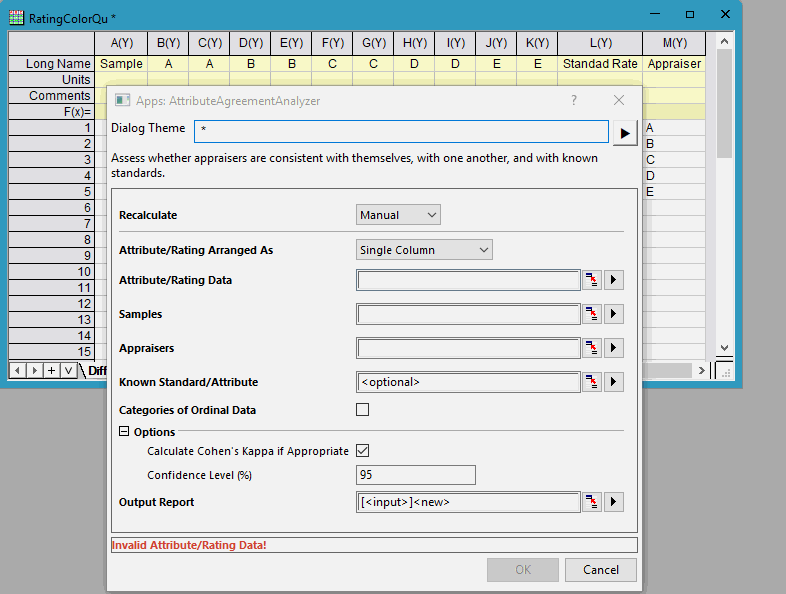Click the dialog help question mark
786x594 pixels.
(x=574, y=100)
